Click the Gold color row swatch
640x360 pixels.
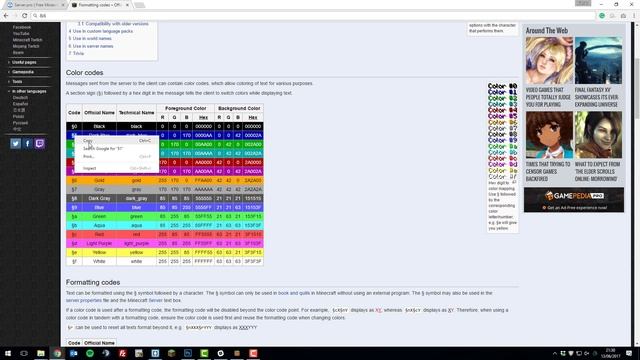pos(165,180)
